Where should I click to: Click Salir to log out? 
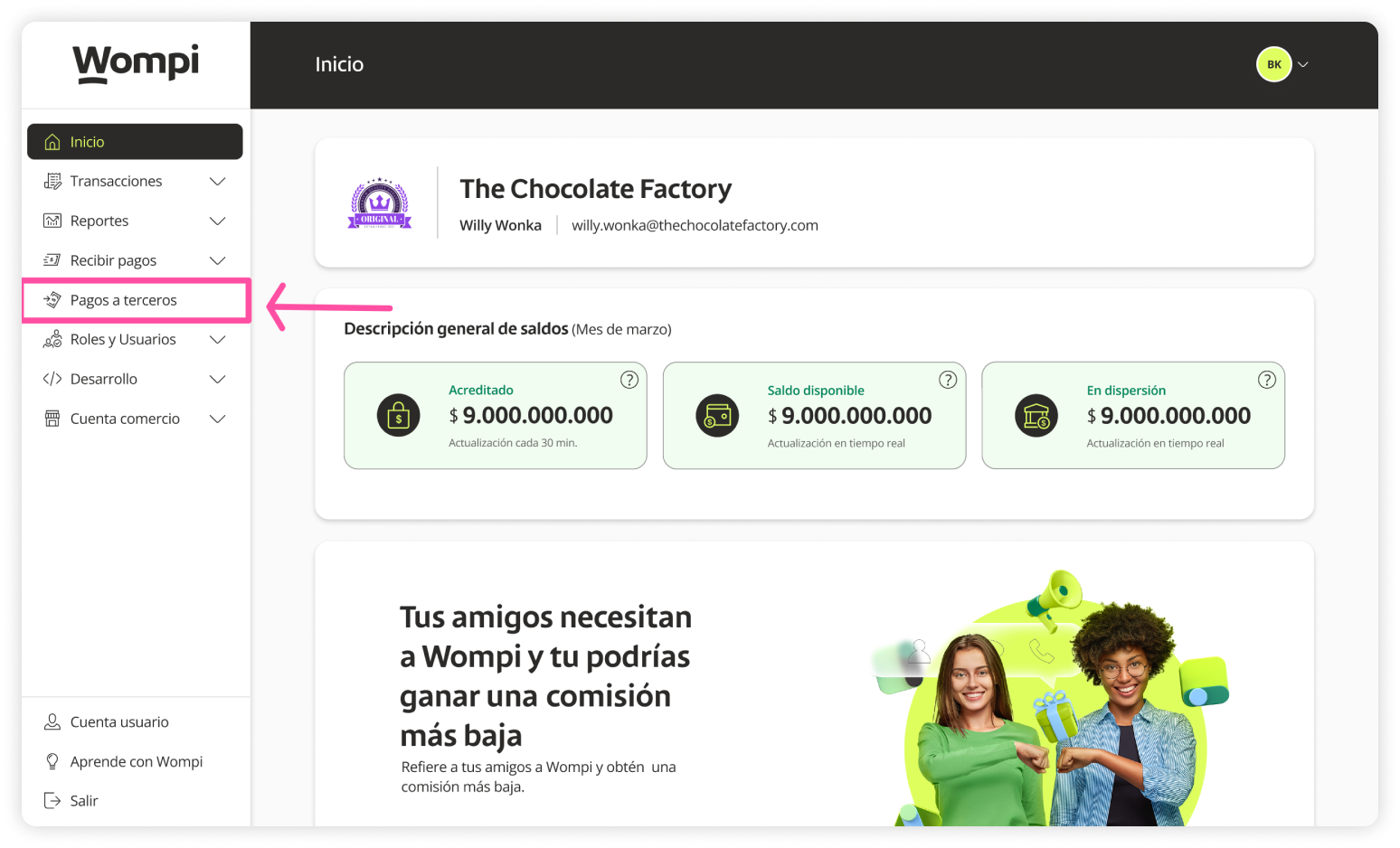(82, 800)
